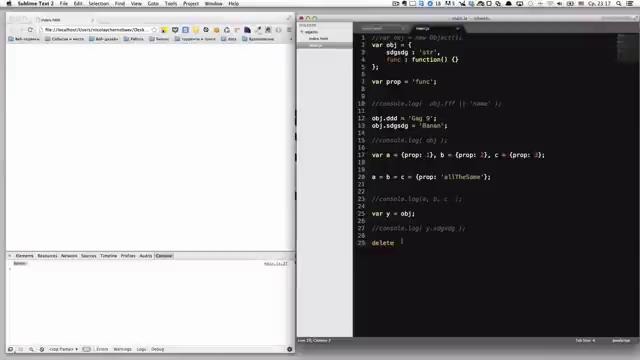This screenshot has height=360, width=640.
Task: Click the 'var y = obj;' code line
Action: pos(393,214)
